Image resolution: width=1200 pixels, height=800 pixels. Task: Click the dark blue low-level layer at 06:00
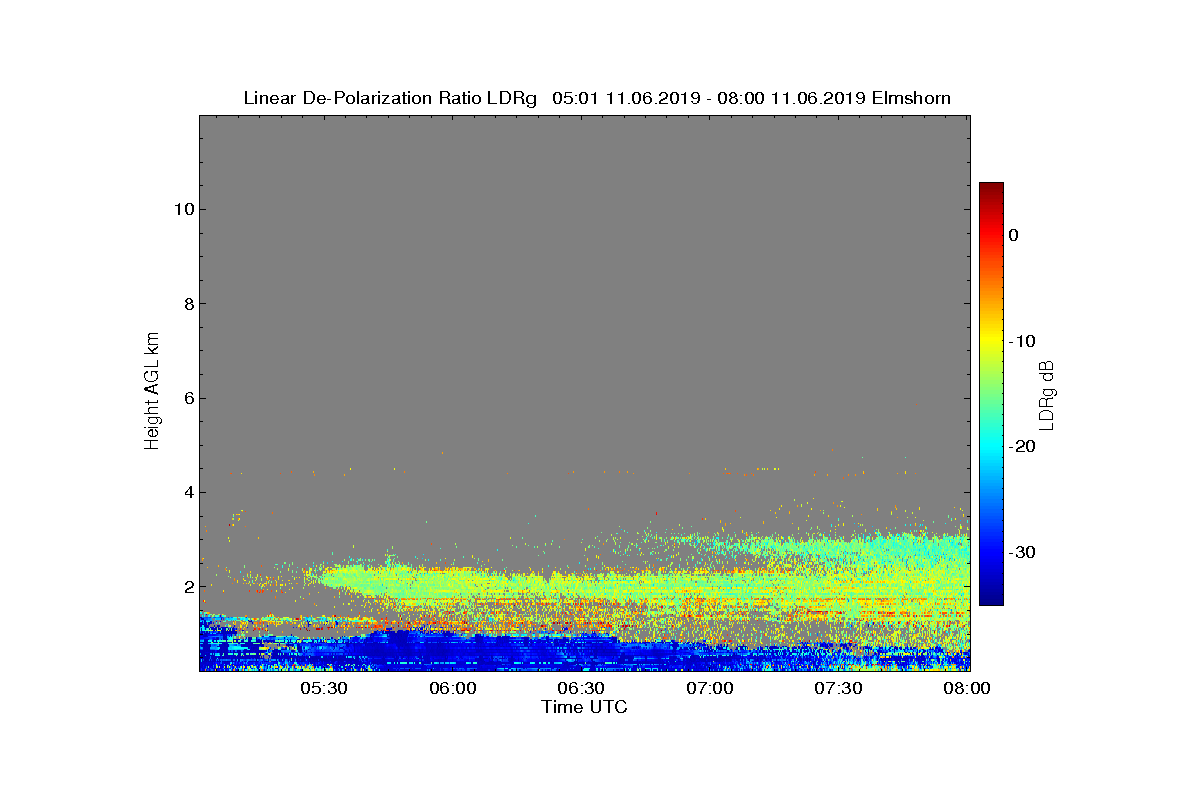coord(453,650)
